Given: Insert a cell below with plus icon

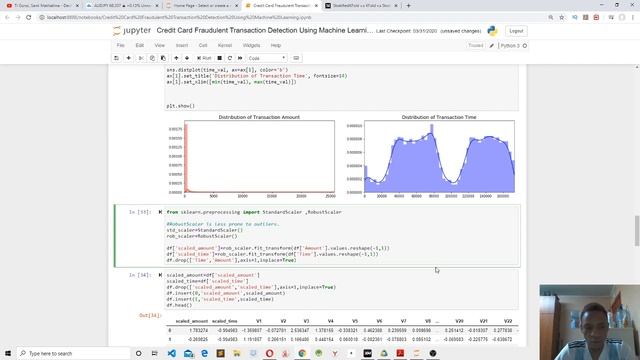Looking at the screenshot, I should point(129,58).
